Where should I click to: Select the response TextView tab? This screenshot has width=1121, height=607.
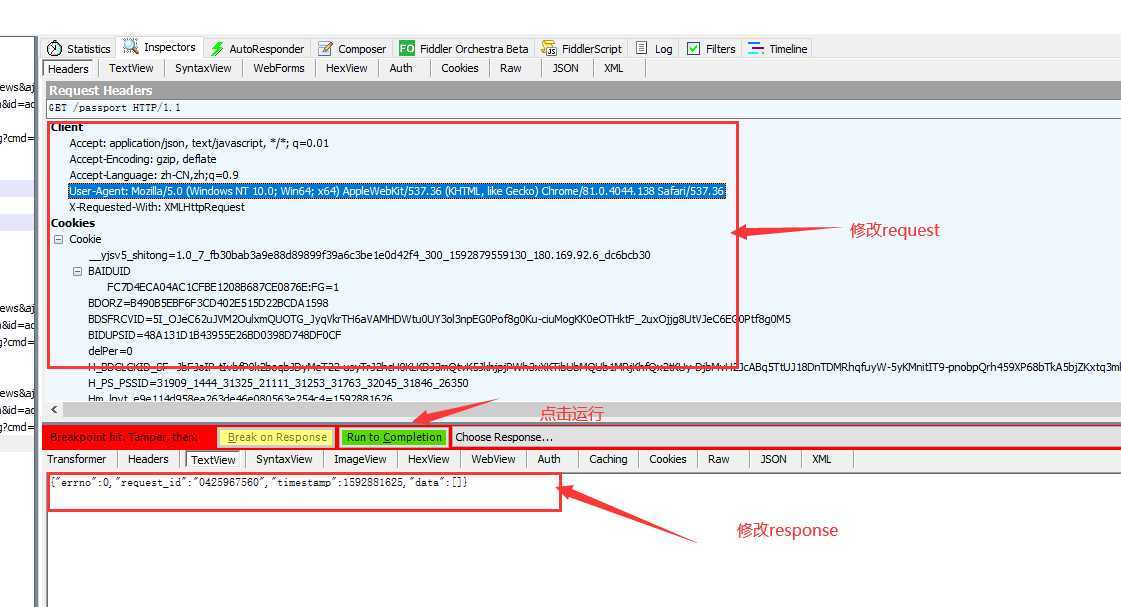[x=213, y=460]
